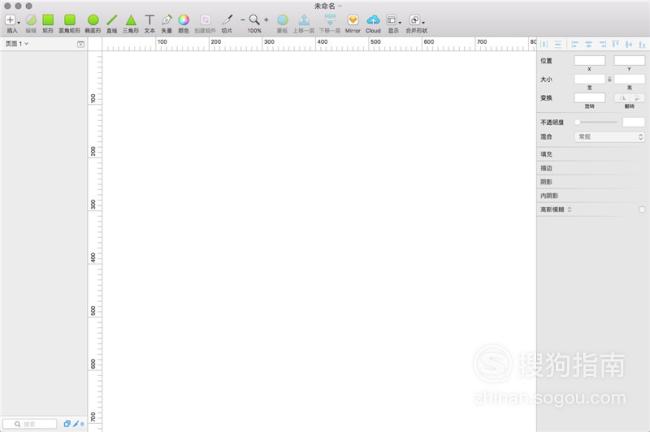Click the align bottom inspector icon

[x=642, y=44]
